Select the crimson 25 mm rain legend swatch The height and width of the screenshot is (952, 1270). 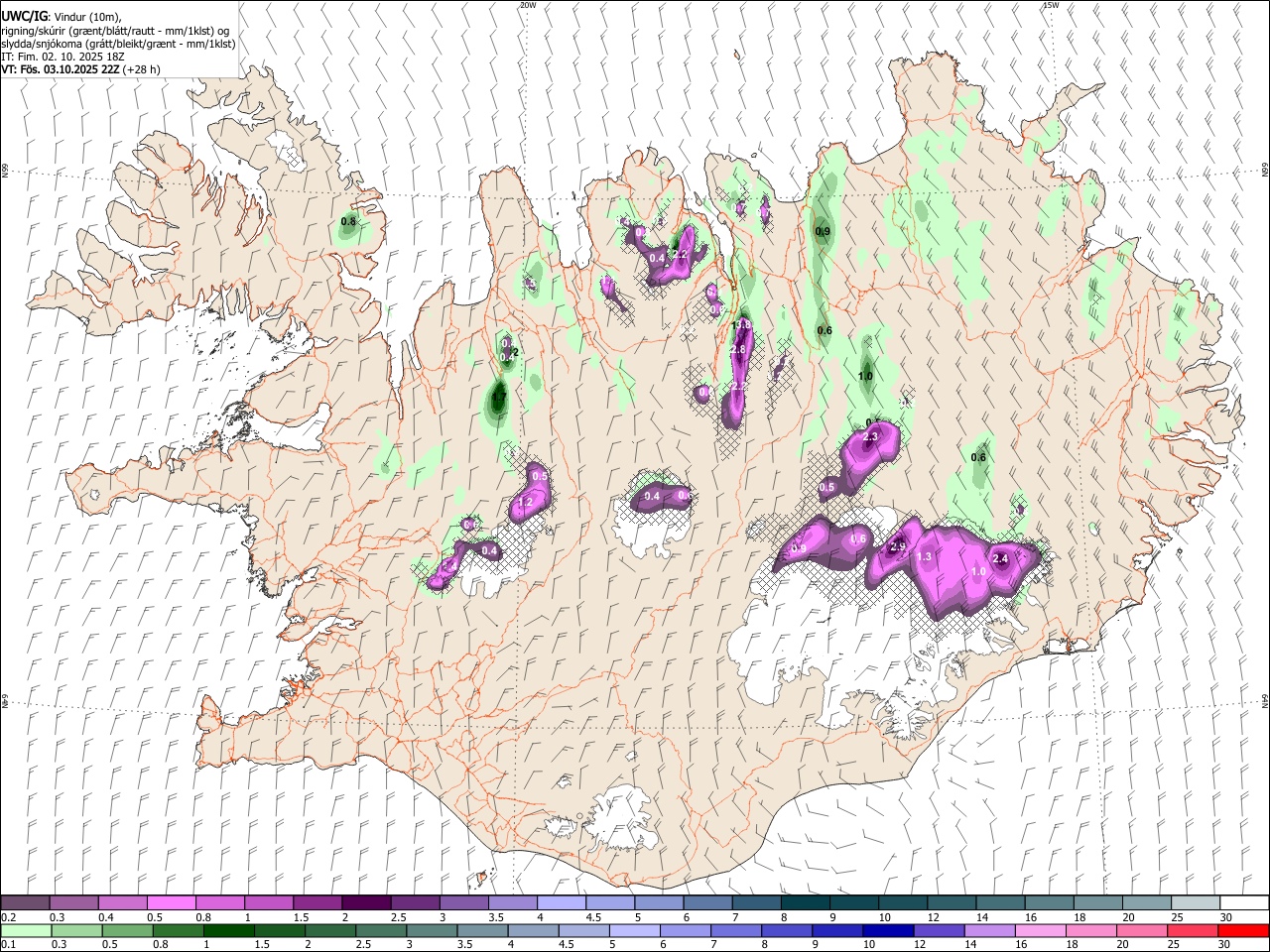point(1193,931)
